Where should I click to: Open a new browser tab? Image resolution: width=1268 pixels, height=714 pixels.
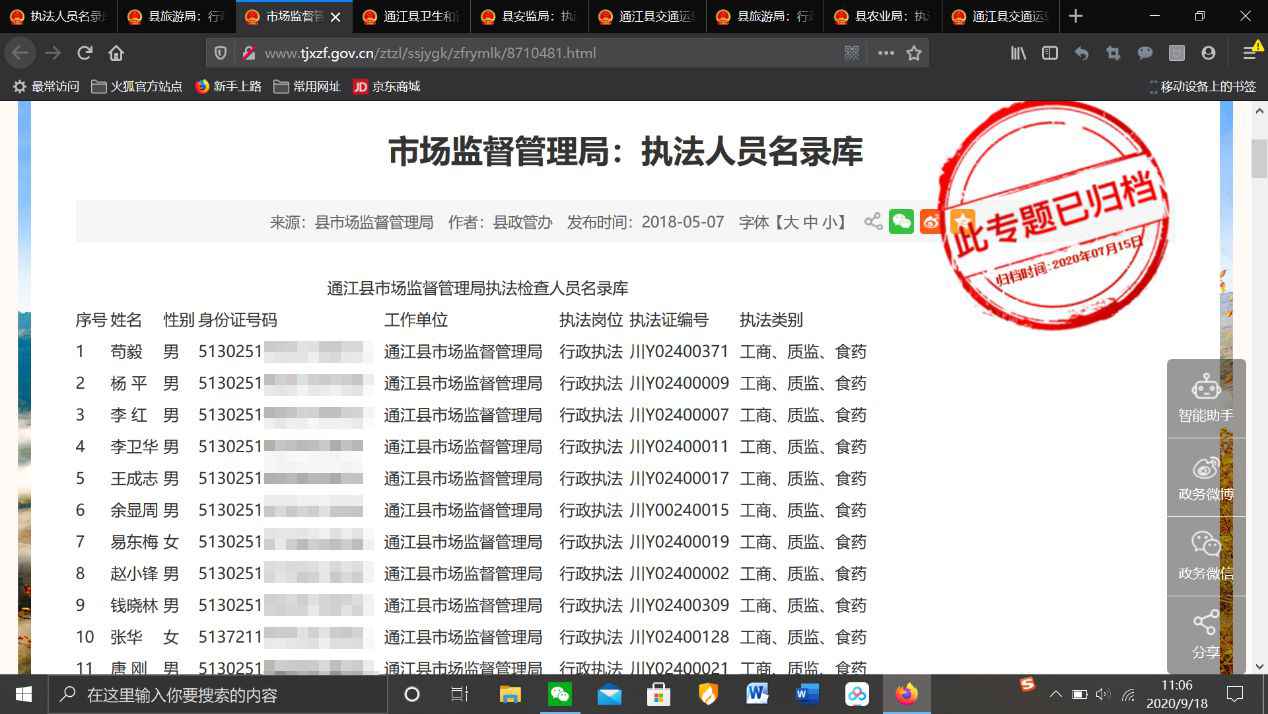click(1075, 16)
